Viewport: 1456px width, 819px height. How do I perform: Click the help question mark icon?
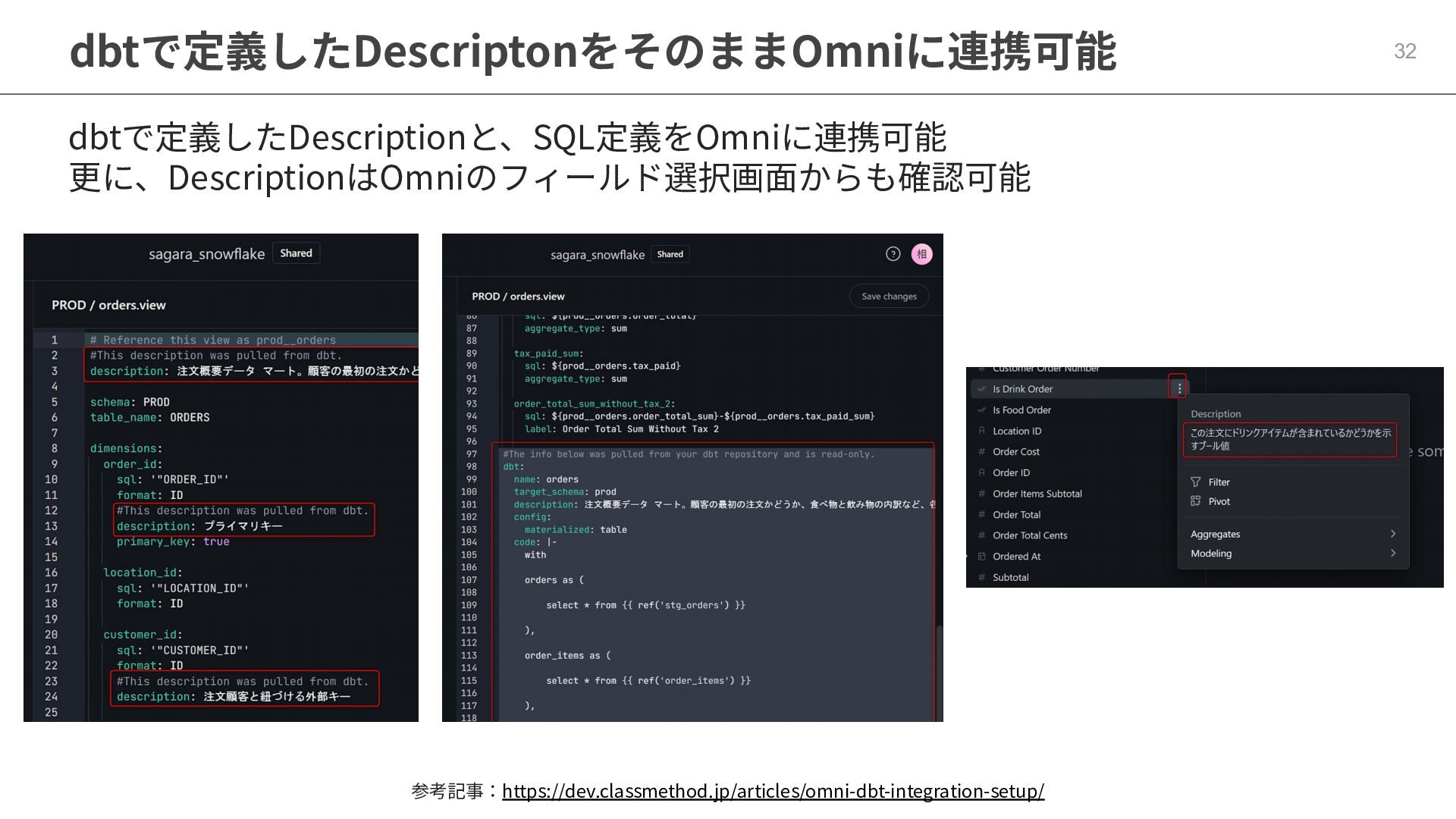coord(893,254)
